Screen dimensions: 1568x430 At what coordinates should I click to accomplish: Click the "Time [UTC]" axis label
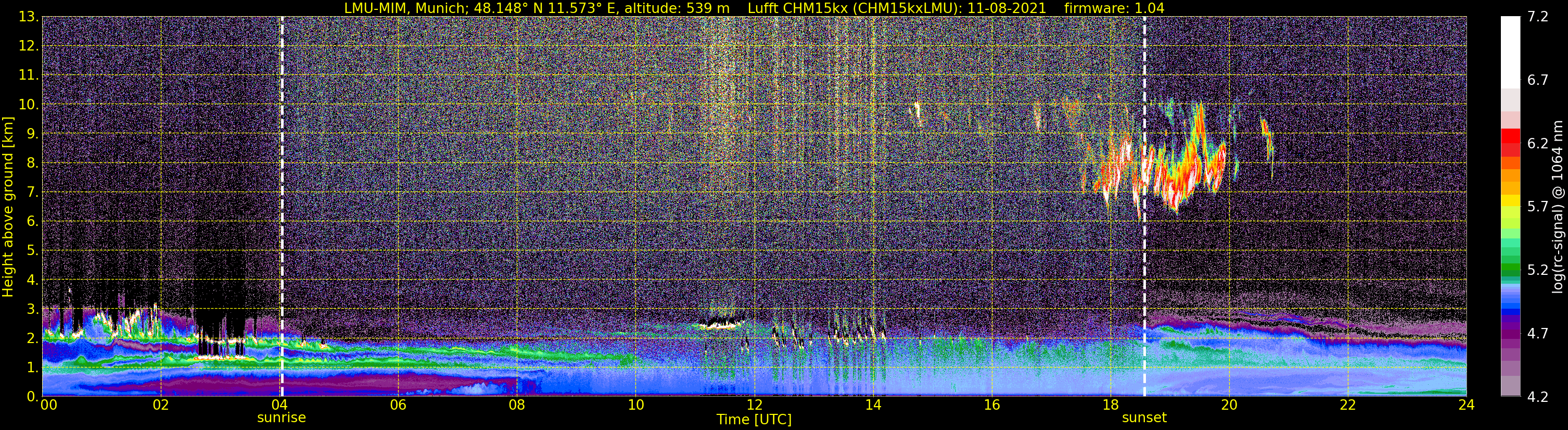(754, 419)
